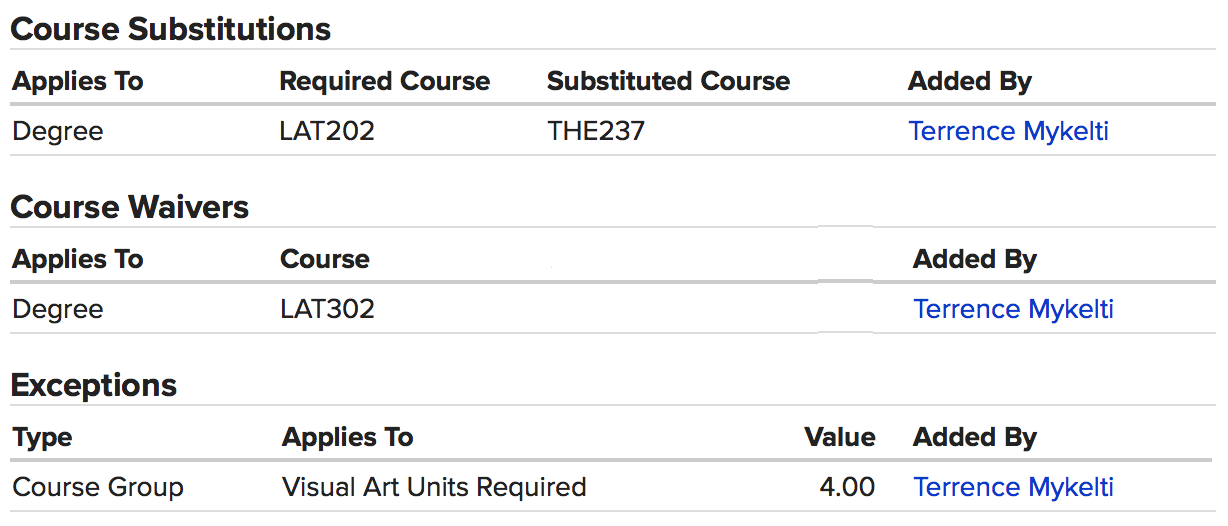Viewport: 1228px width, 526px height.
Task: Click the Exceptions section heading
Action: [x=94, y=385]
